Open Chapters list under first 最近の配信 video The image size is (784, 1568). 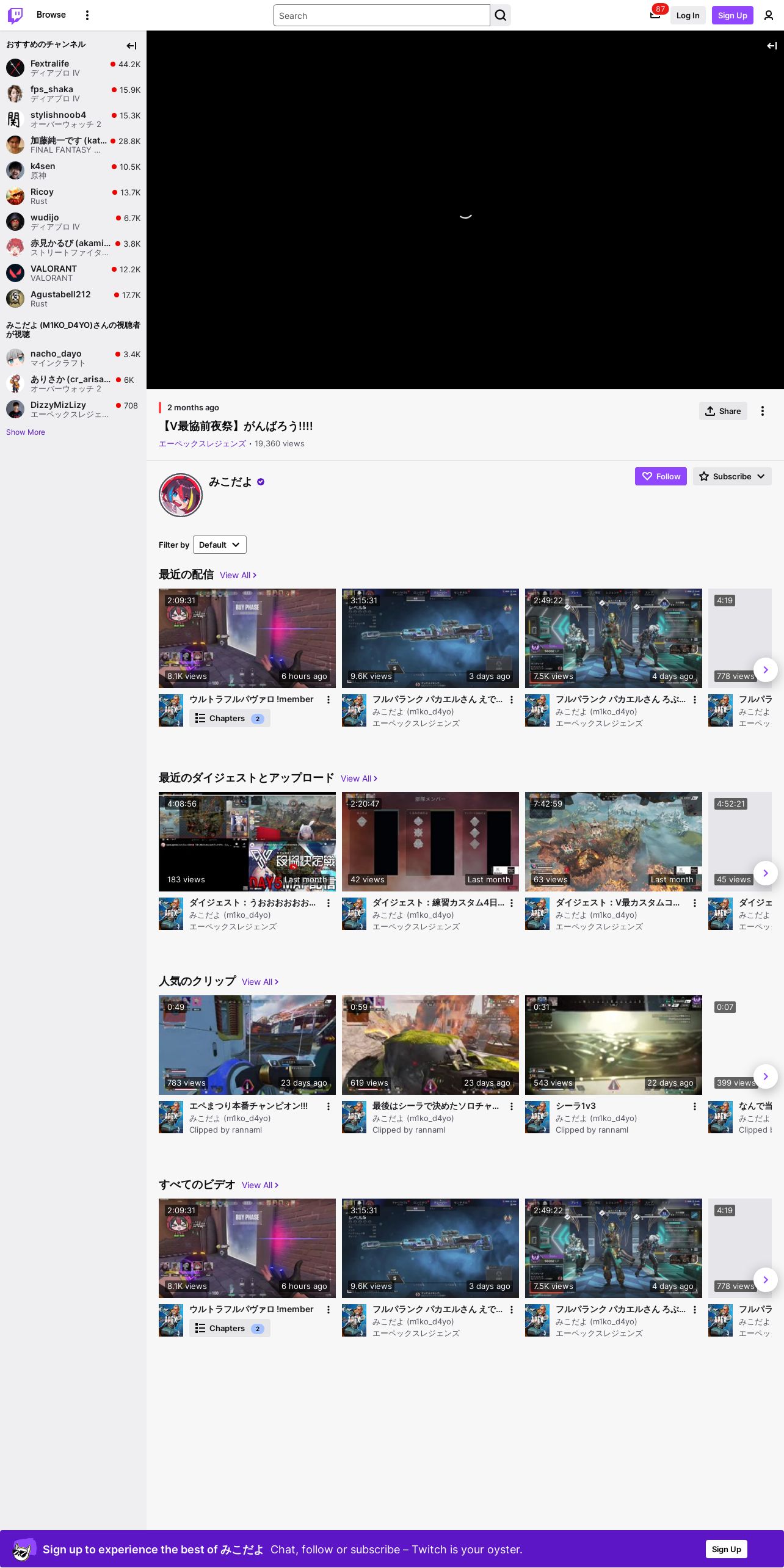(230, 719)
